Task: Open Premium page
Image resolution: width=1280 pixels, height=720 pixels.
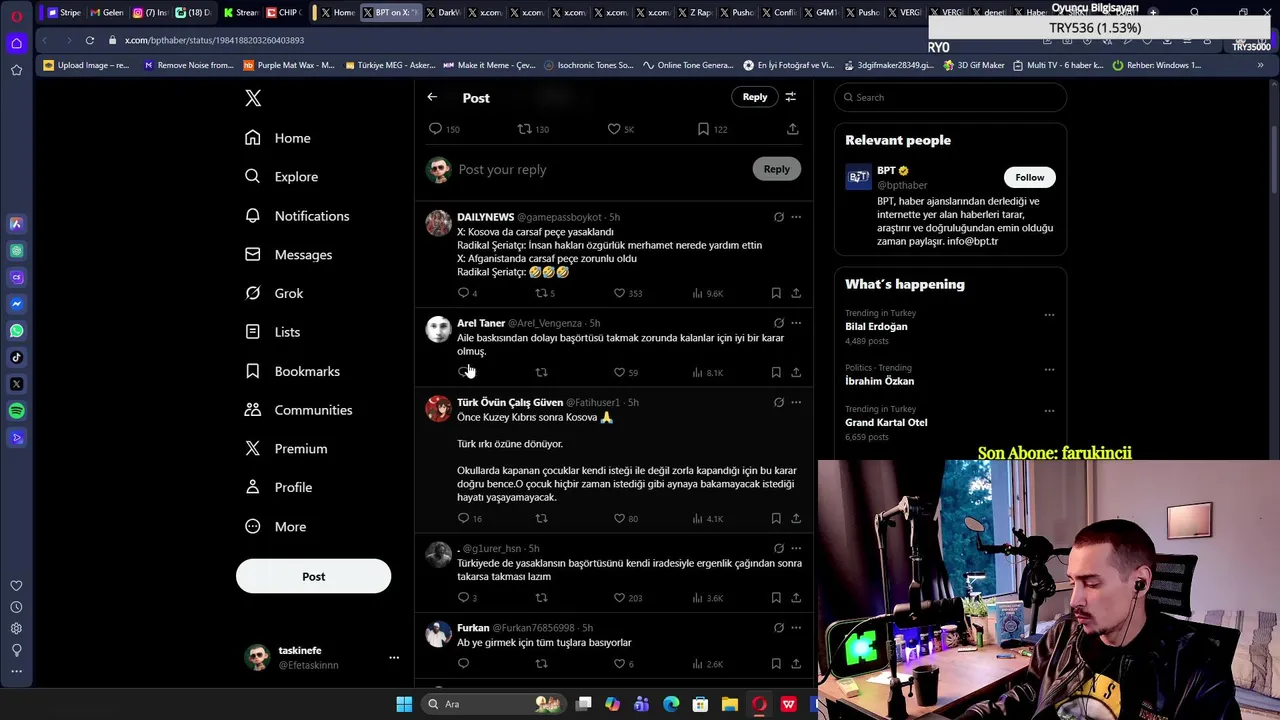Action: [286, 449]
